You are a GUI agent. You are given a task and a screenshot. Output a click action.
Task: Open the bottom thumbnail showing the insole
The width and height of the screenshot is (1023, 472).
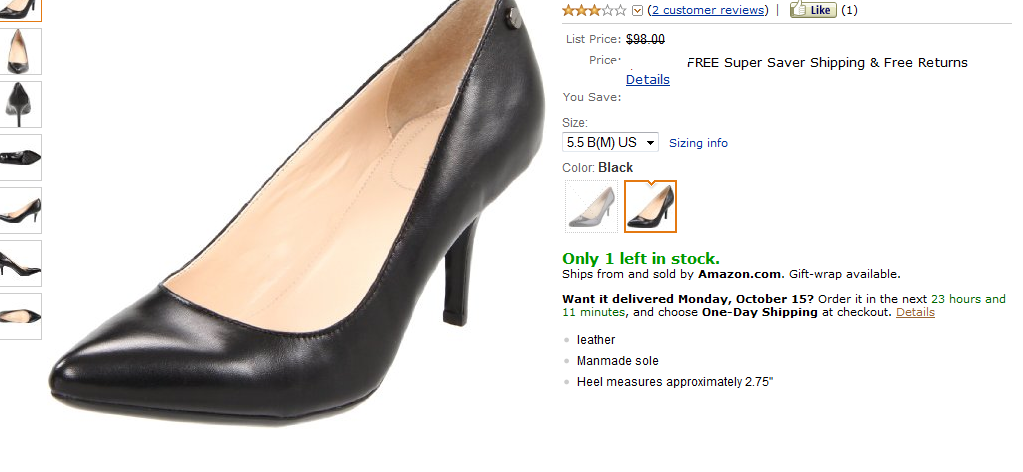(20, 316)
